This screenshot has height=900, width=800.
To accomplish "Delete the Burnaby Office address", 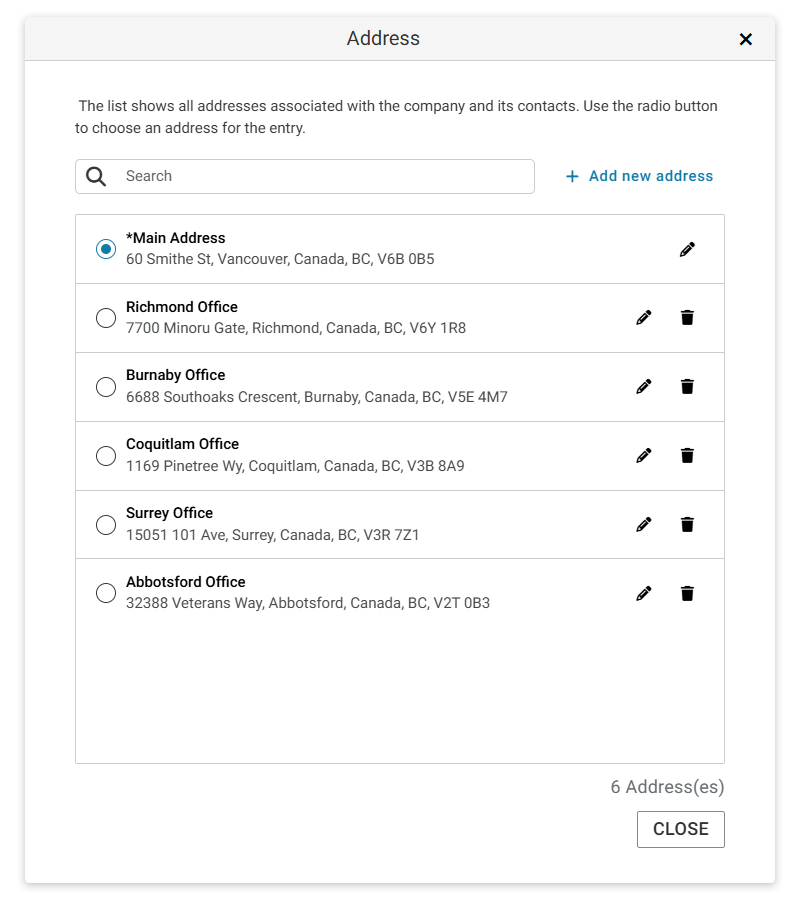I will click(687, 386).
